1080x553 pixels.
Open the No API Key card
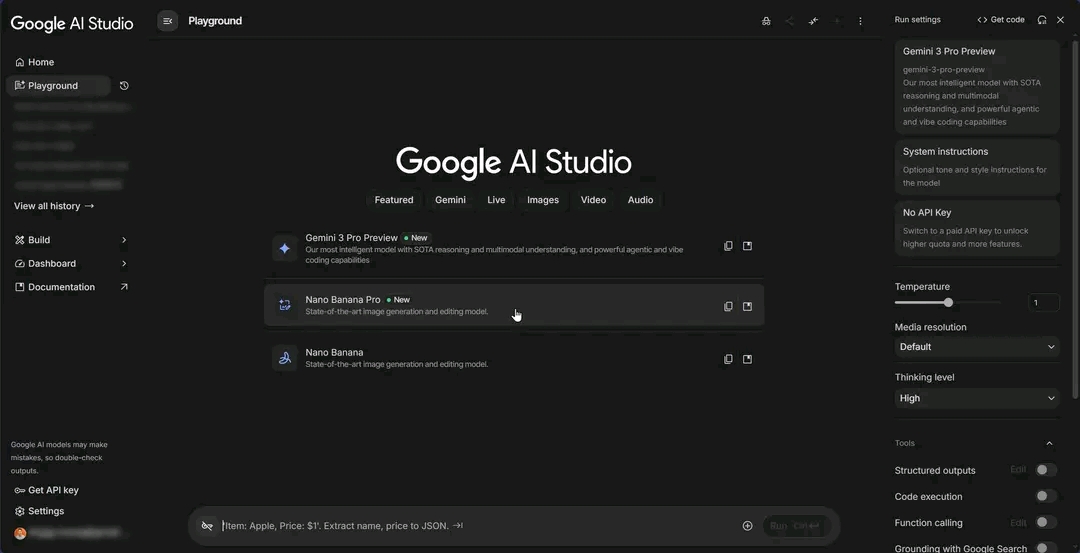point(977,228)
